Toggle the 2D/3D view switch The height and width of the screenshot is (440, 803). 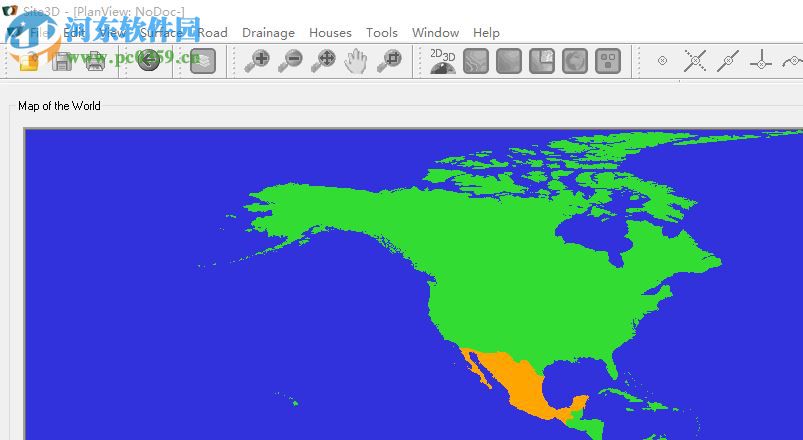pos(442,61)
